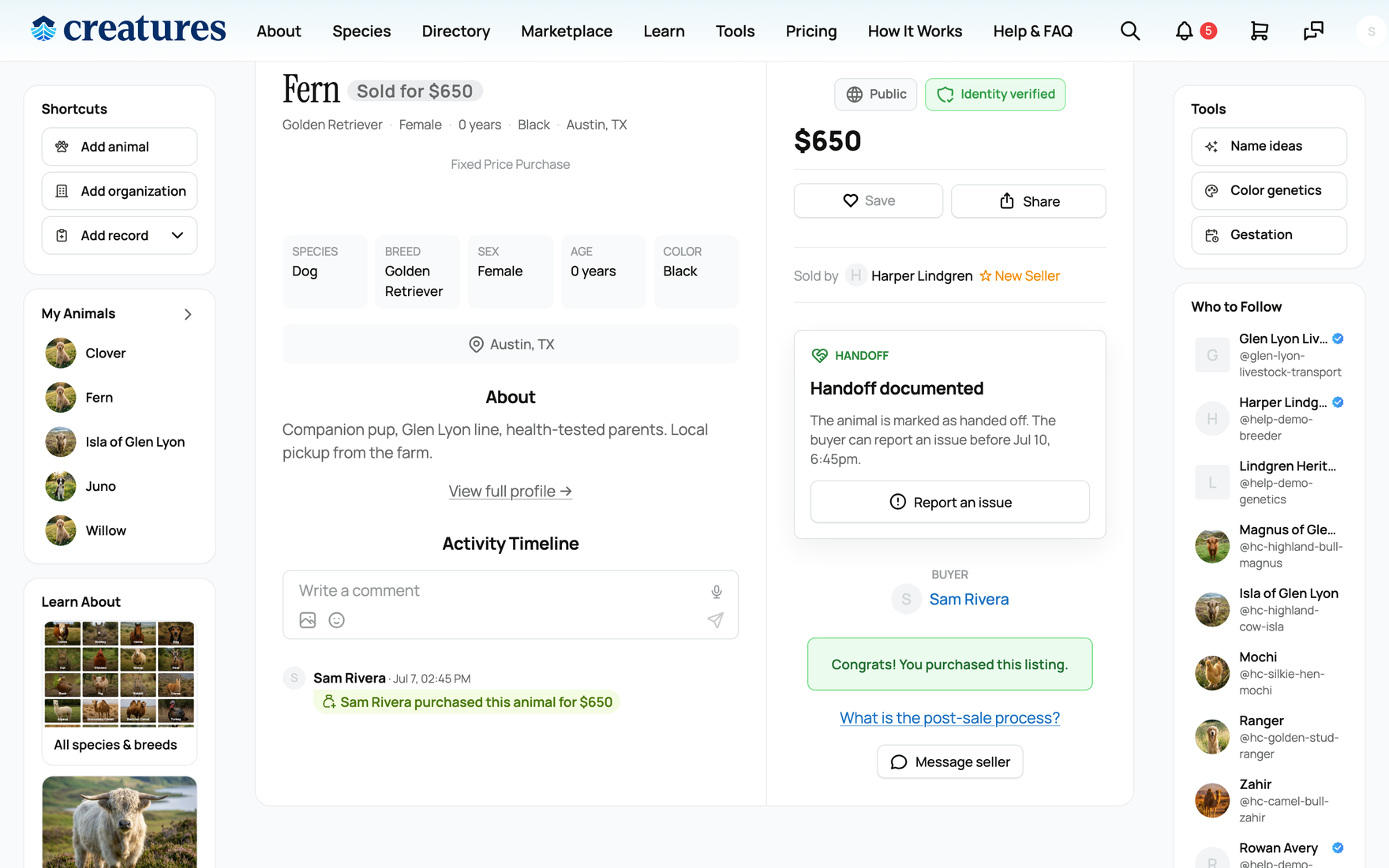This screenshot has height=868, width=1389.
Task: Click Austin, TX location bar
Action: point(511,344)
